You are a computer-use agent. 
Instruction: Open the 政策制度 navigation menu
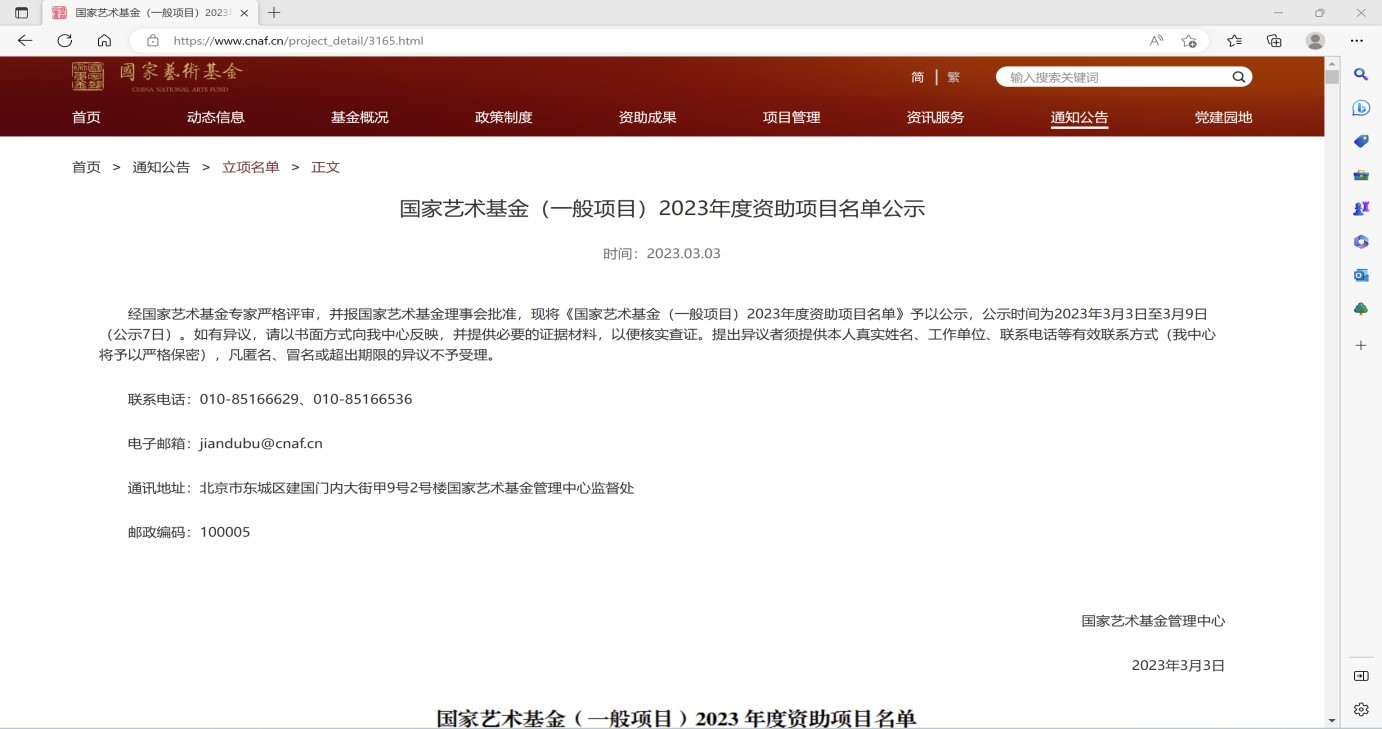(503, 117)
